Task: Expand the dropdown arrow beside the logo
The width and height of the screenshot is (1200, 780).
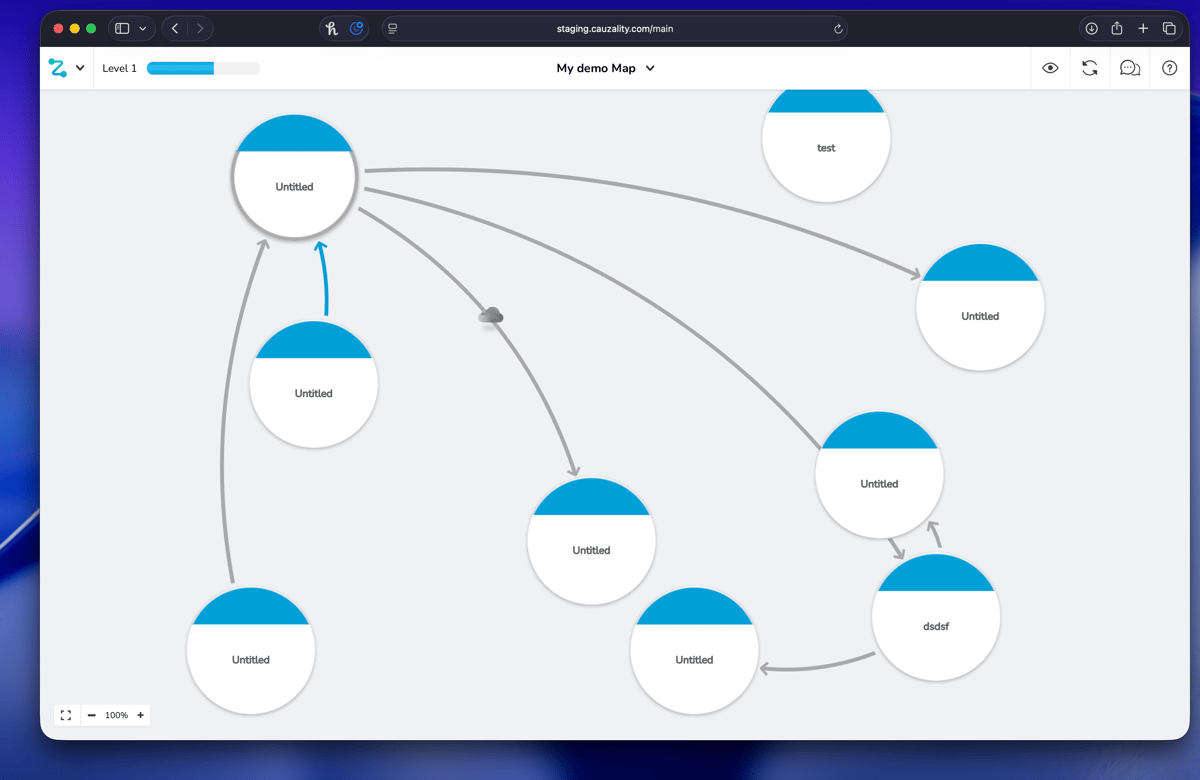Action: pos(80,68)
